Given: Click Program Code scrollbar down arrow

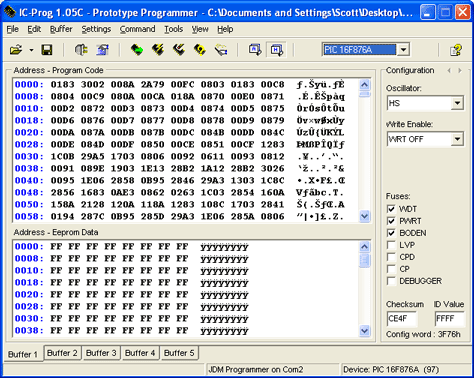Looking at the screenshot, I should point(365,216).
